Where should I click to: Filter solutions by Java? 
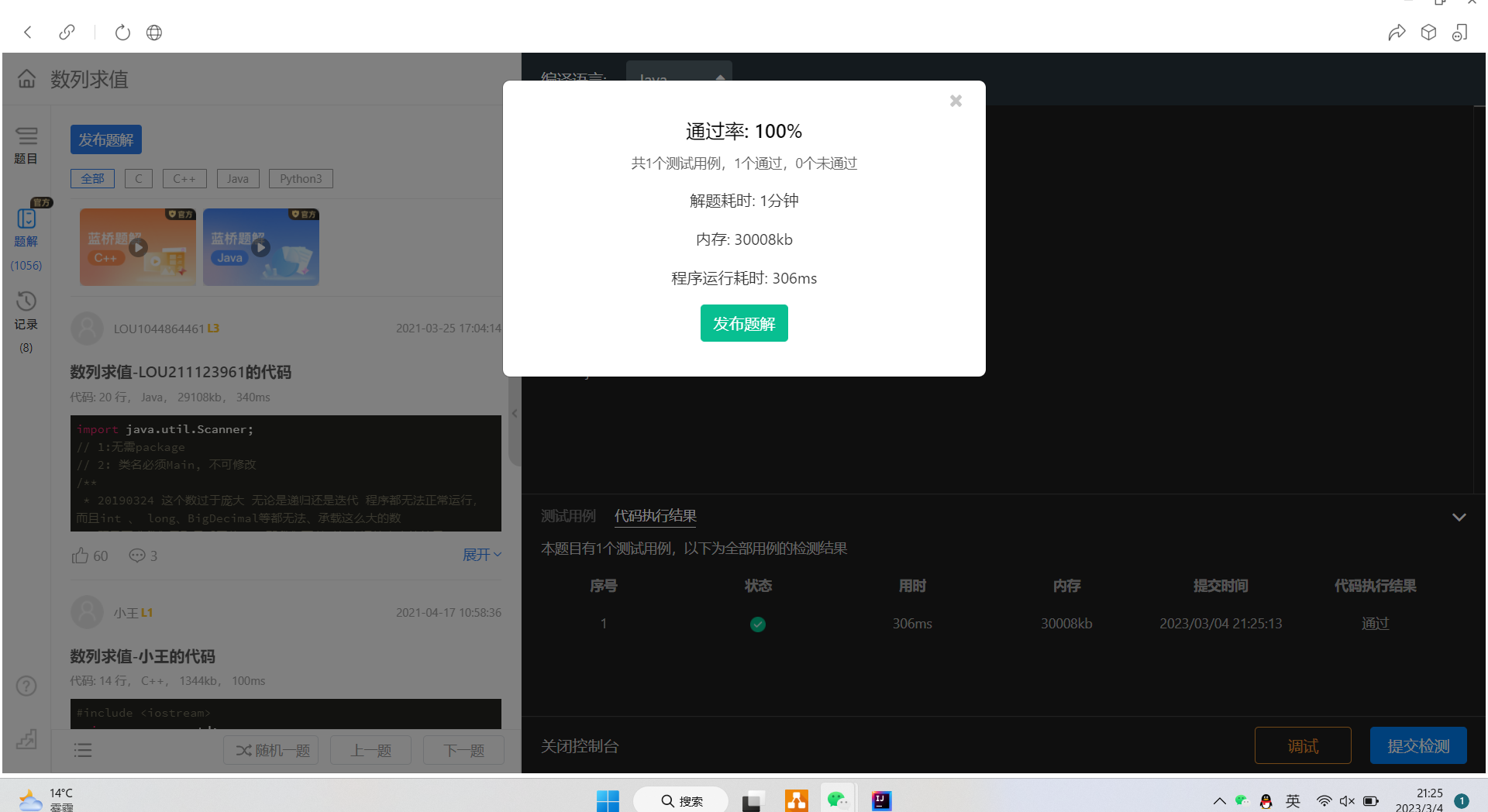pyautogui.click(x=238, y=179)
